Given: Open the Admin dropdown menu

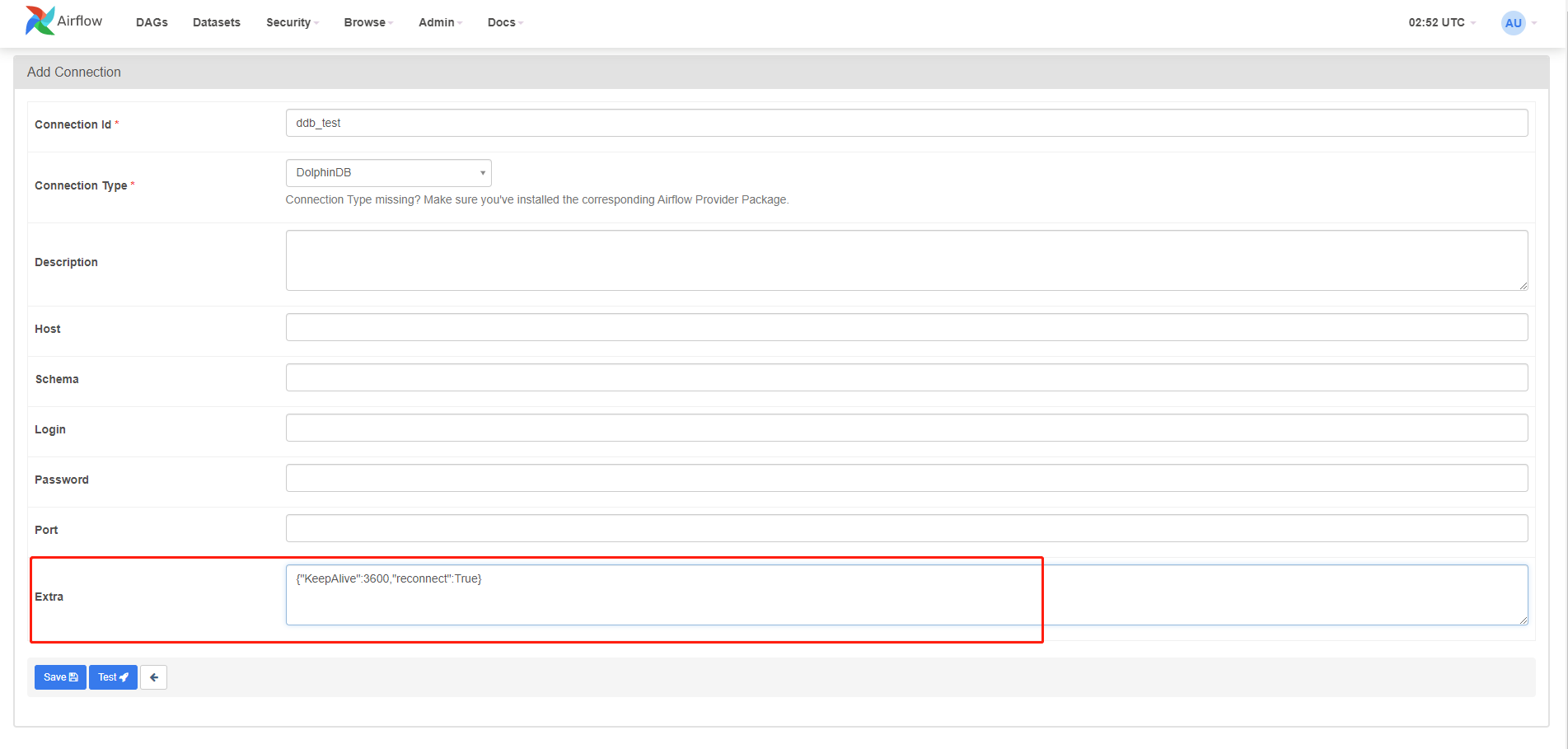Looking at the screenshot, I should pos(439,22).
